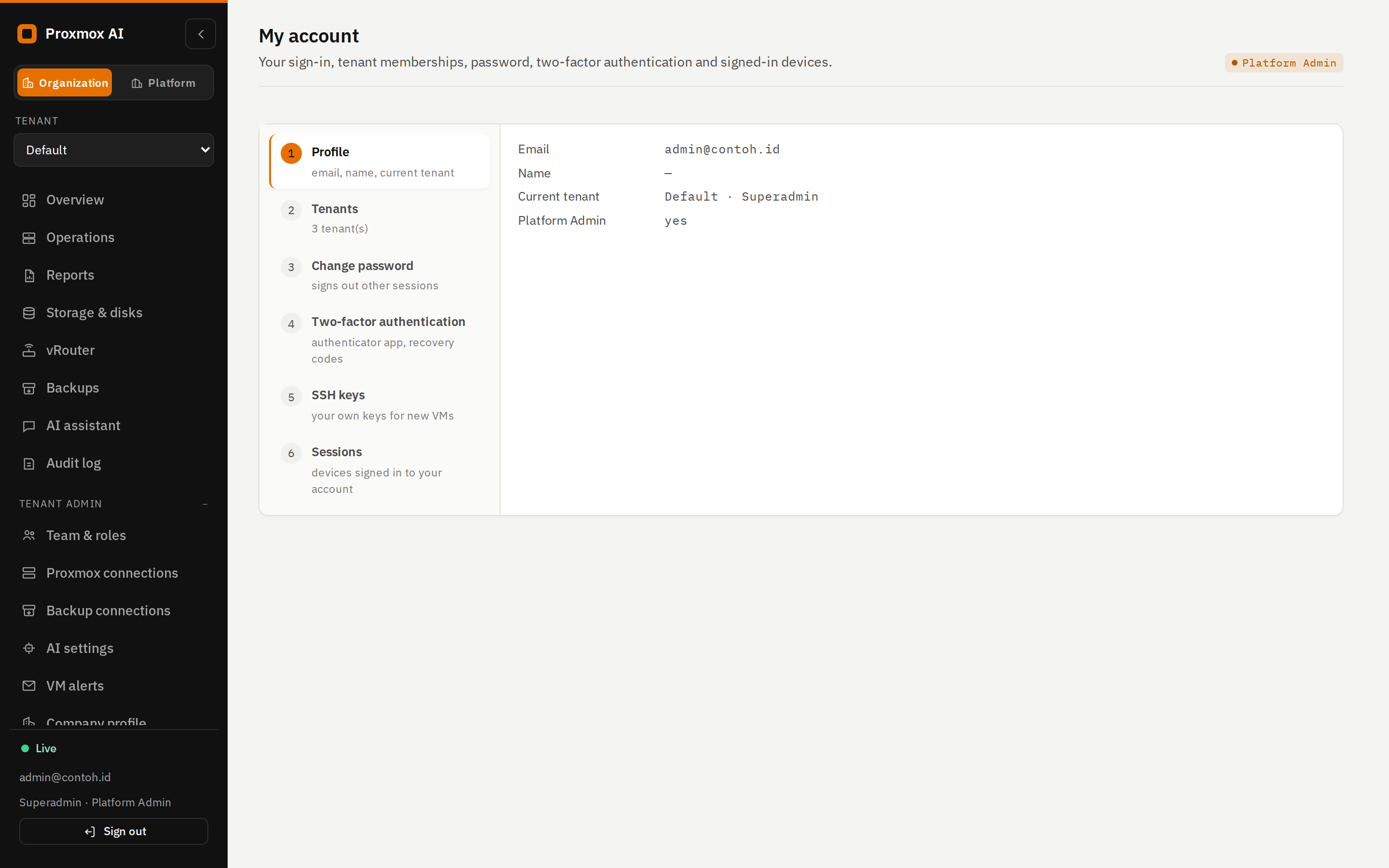Click the 'Superadmin · Platform Admin' sidebar text
This screenshot has width=1389, height=868.
(95, 802)
